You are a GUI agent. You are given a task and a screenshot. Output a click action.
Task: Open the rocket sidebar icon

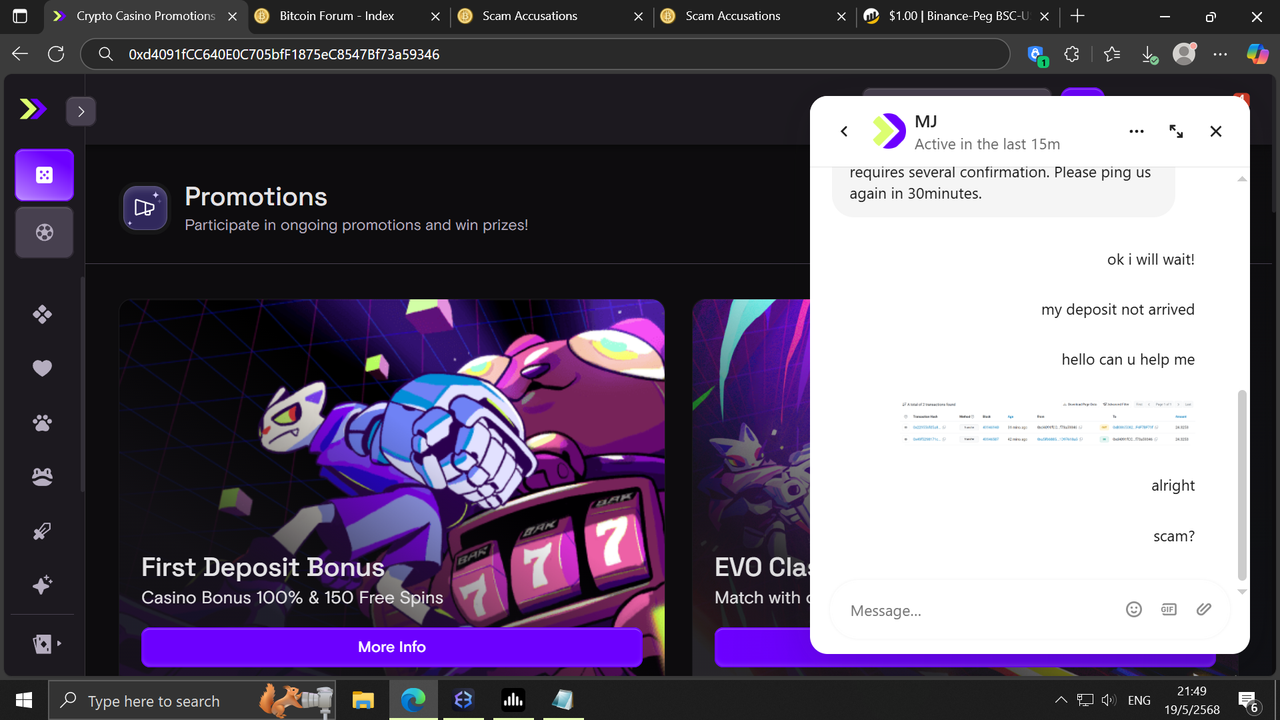(42, 531)
